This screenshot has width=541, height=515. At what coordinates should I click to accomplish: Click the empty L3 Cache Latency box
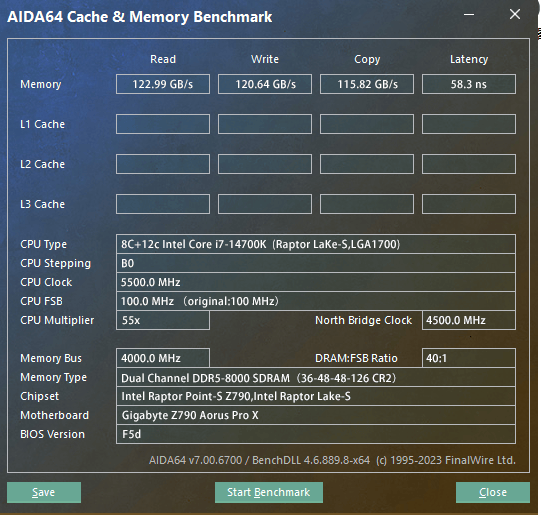pos(469,204)
